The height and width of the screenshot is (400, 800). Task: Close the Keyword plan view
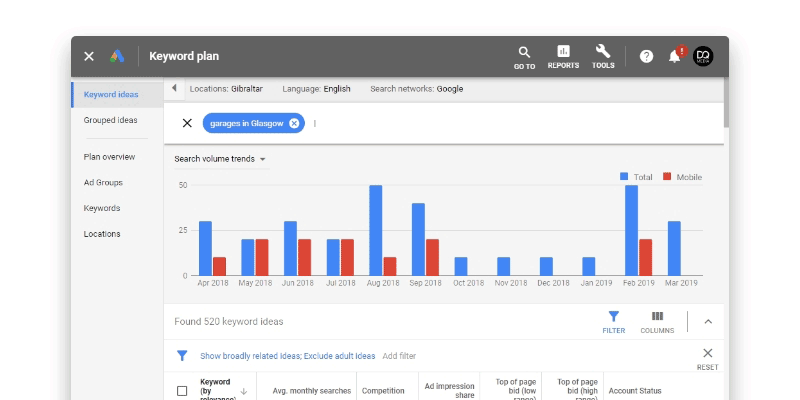(x=89, y=56)
